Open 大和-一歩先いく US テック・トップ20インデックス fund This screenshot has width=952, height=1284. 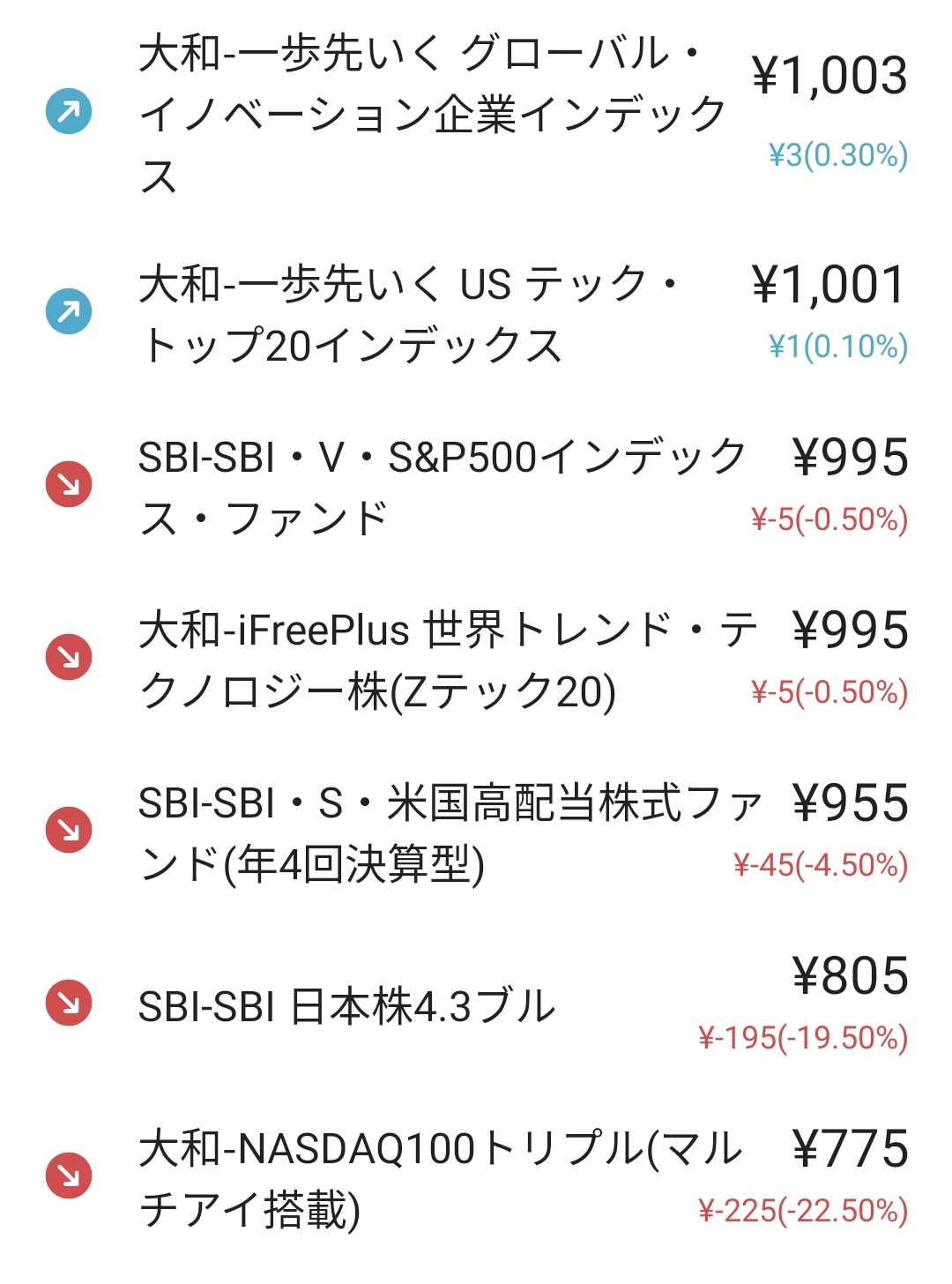pyautogui.click(x=410, y=314)
